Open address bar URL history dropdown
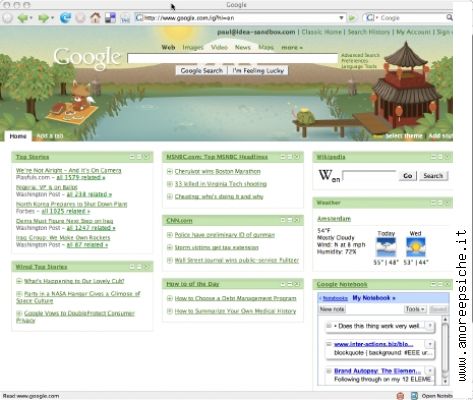Image resolution: width=473 pixels, height=400 pixels. click(341, 18)
